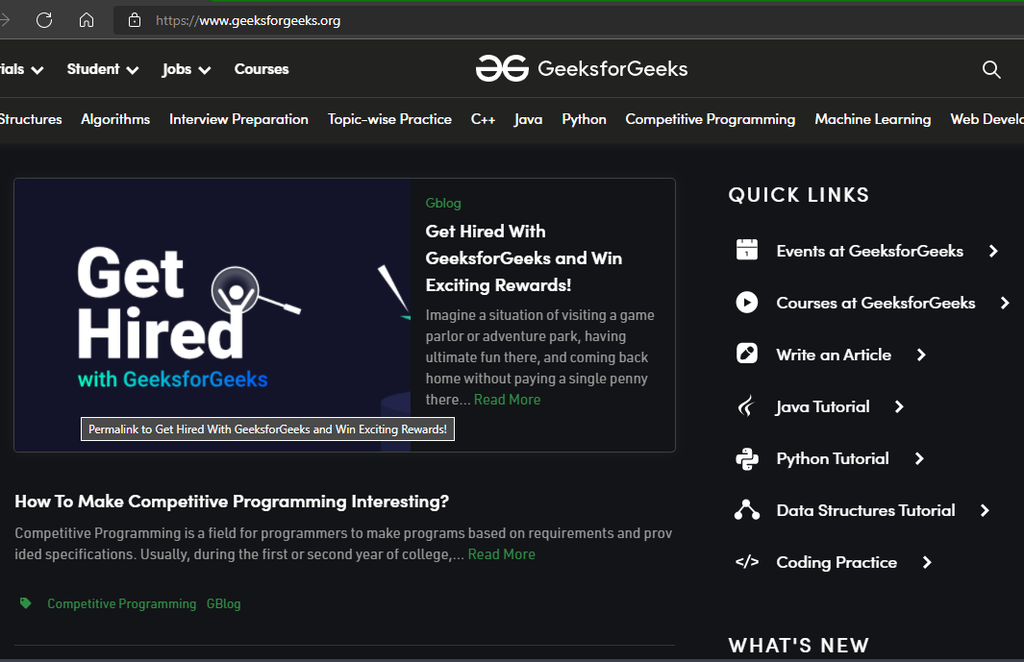Viewport: 1024px width, 662px height.
Task: Click the browser address bar URL
Action: (248, 20)
